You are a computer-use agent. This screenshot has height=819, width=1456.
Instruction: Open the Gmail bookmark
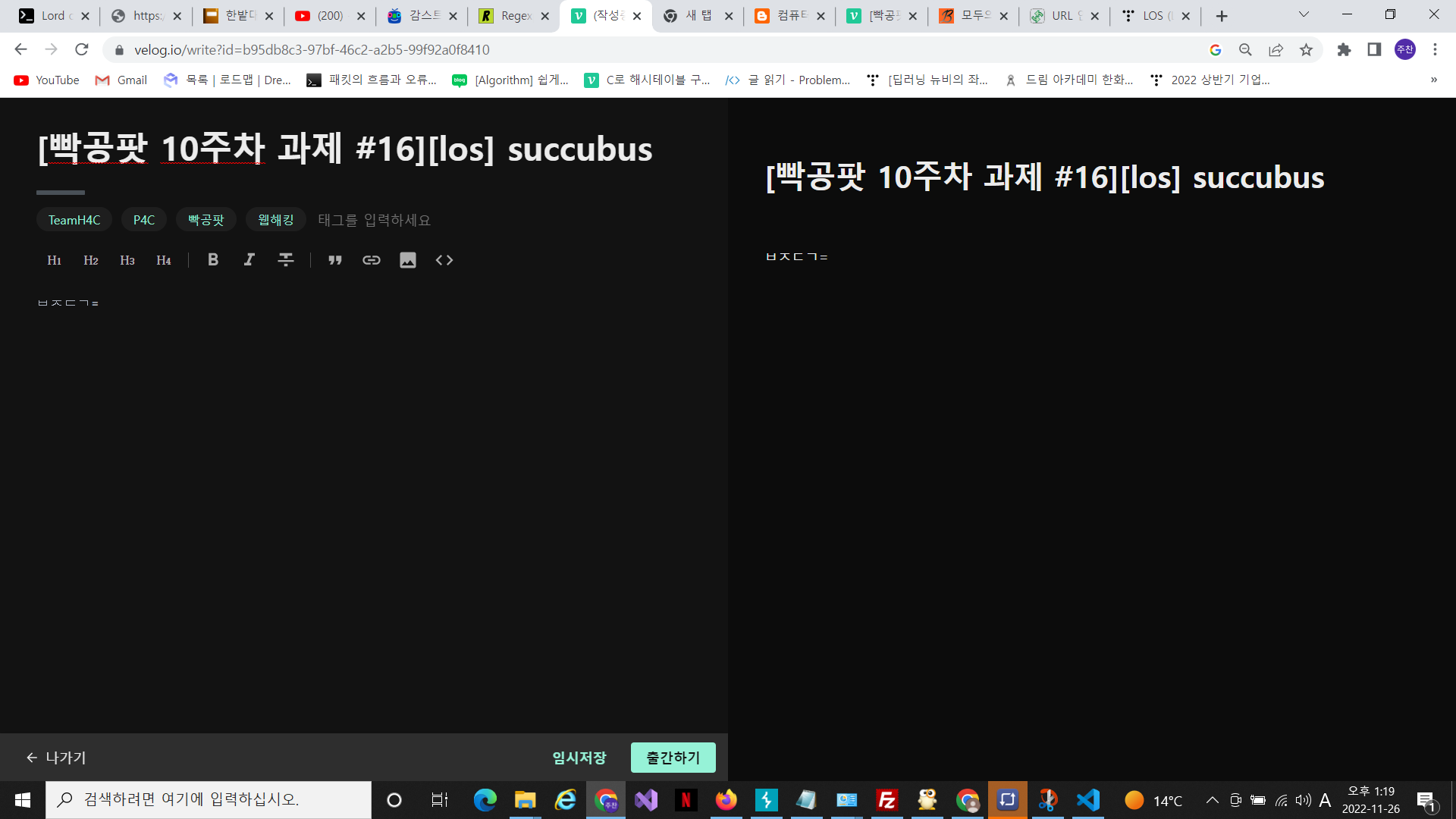pos(121,80)
